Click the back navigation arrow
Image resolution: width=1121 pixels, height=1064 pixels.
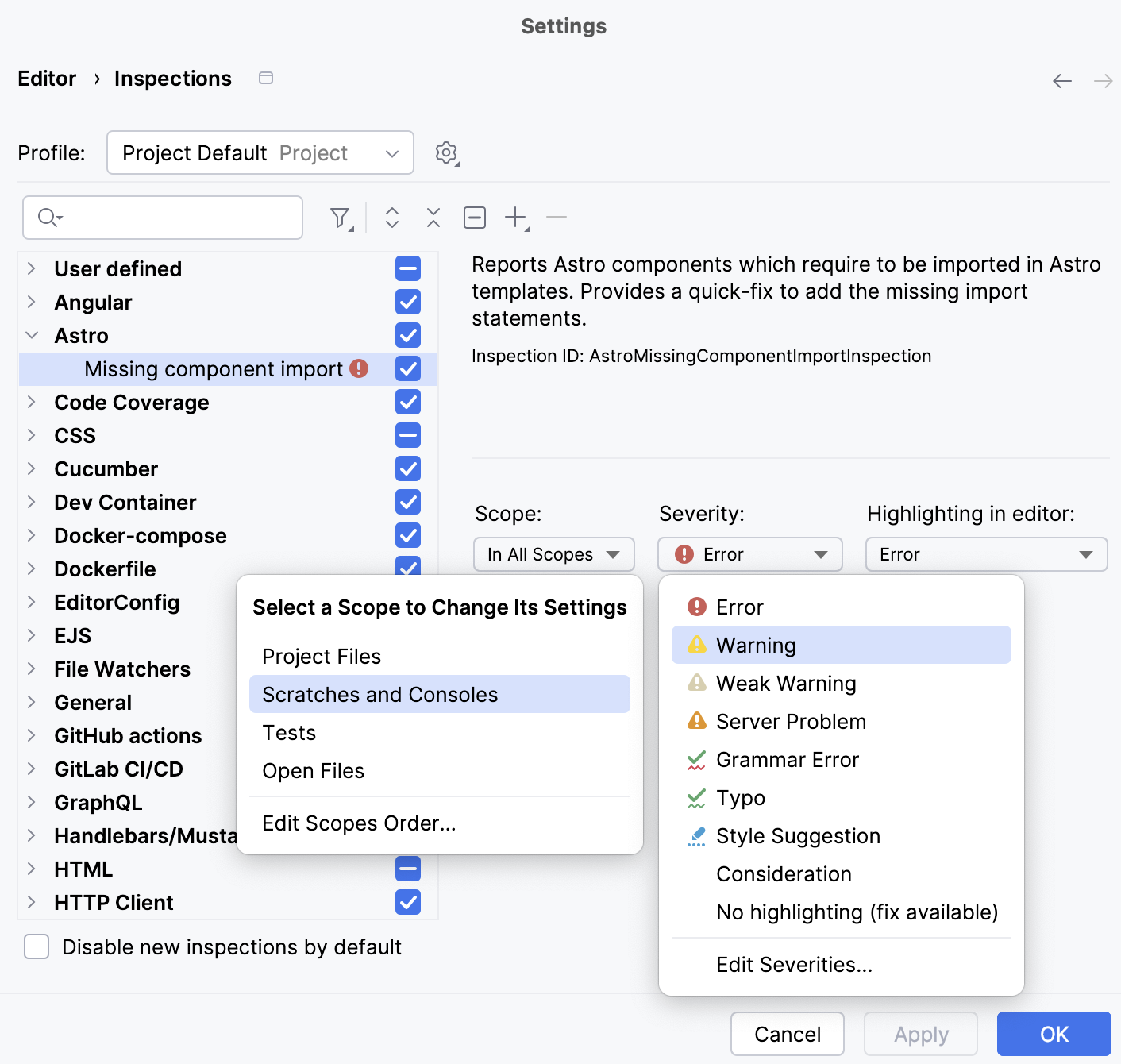point(1061,81)
